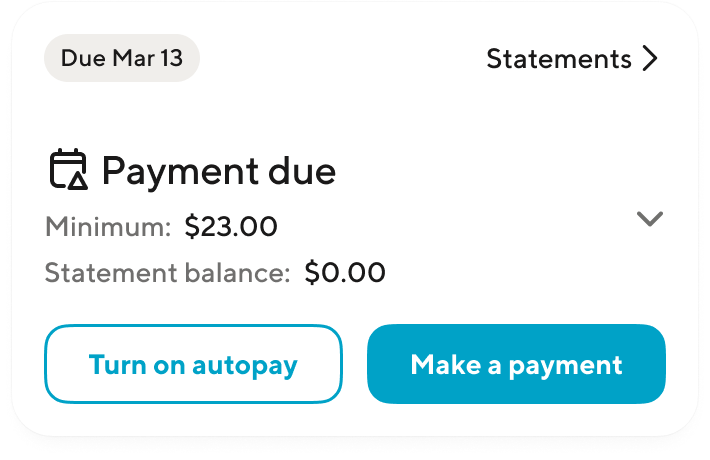Click the word "balance" in Statement balance
The width and height of the screenshot is (710, 460).
(244, 272)
